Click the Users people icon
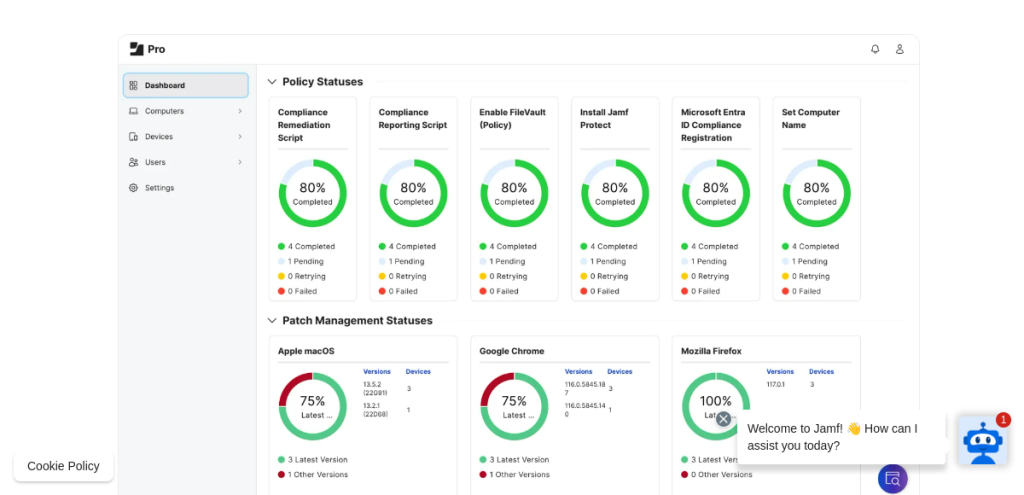 [x=133, y=162]
